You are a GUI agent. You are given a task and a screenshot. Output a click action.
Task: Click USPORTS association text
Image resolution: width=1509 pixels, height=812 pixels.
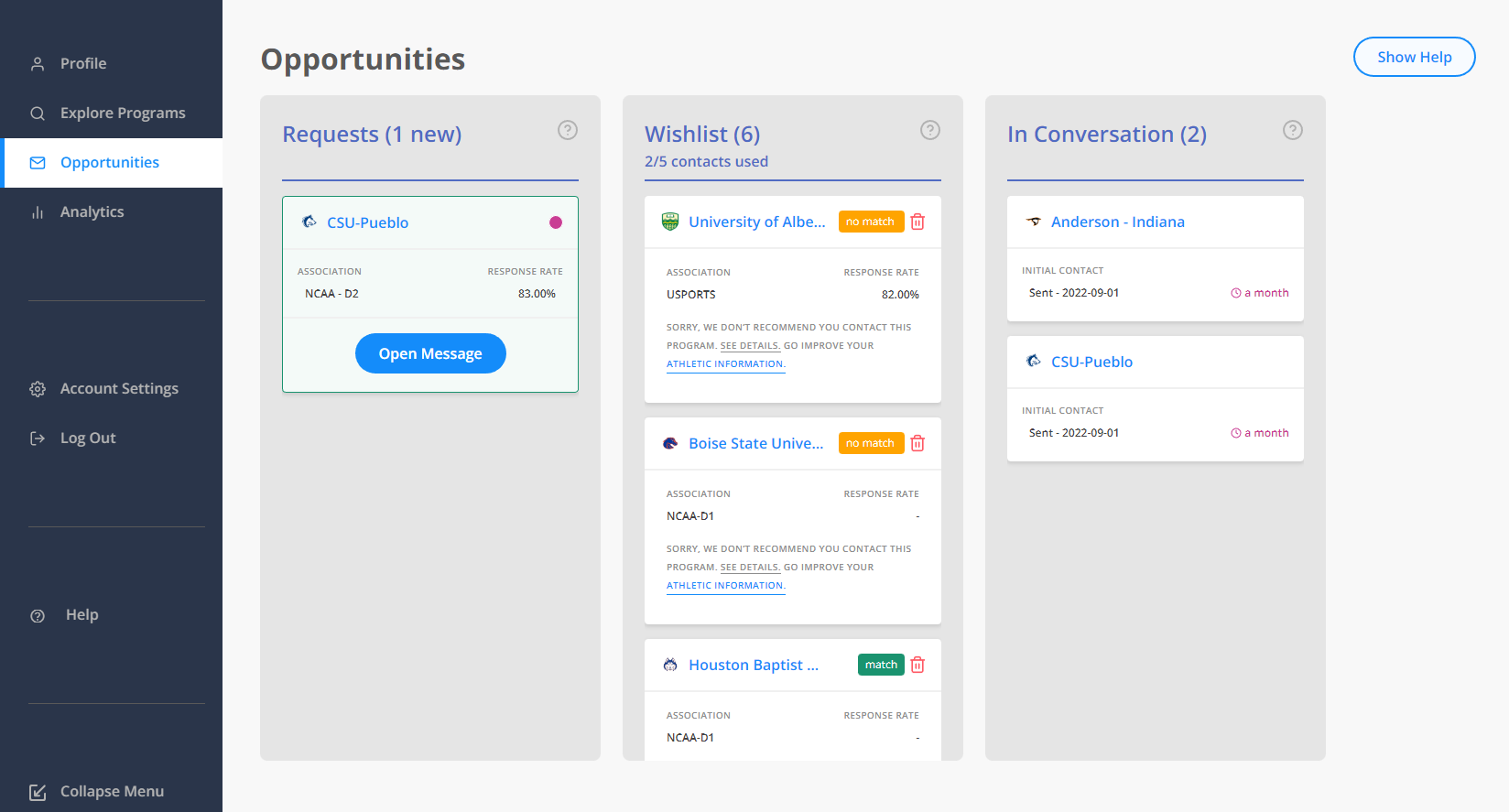pyautogui.click(x=691, y=295)
